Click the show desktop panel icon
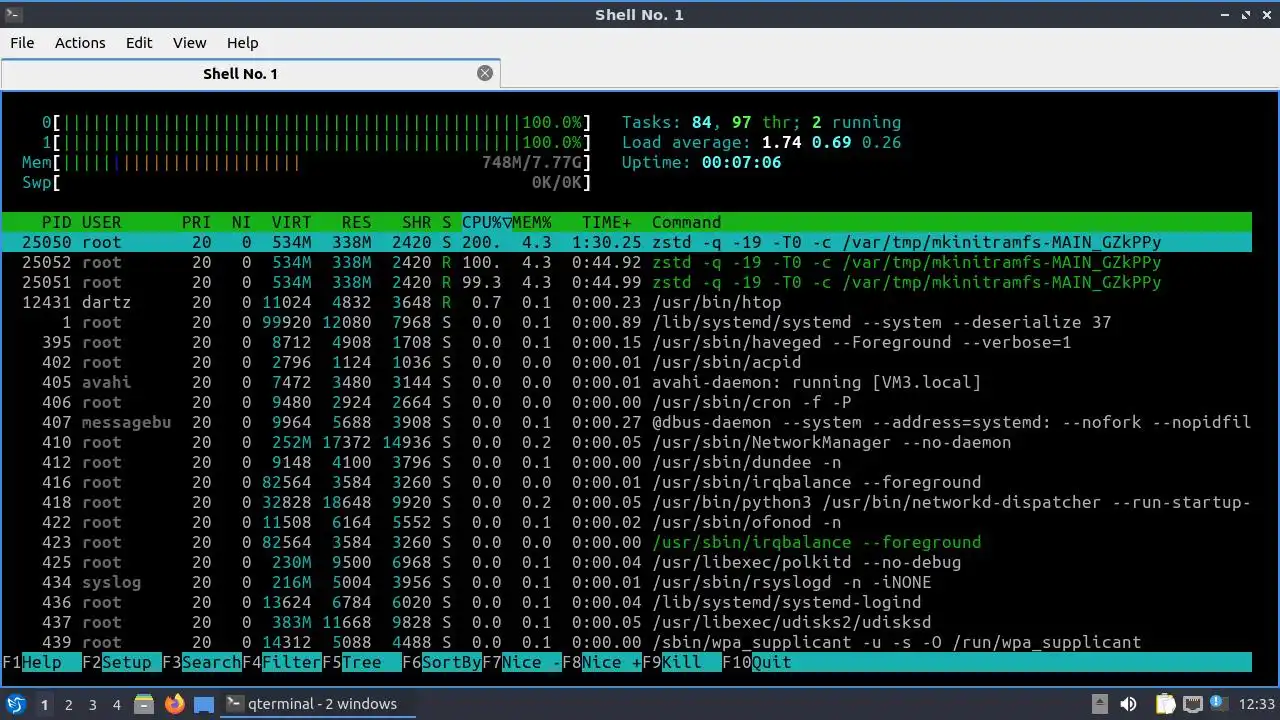 [204, 704]
